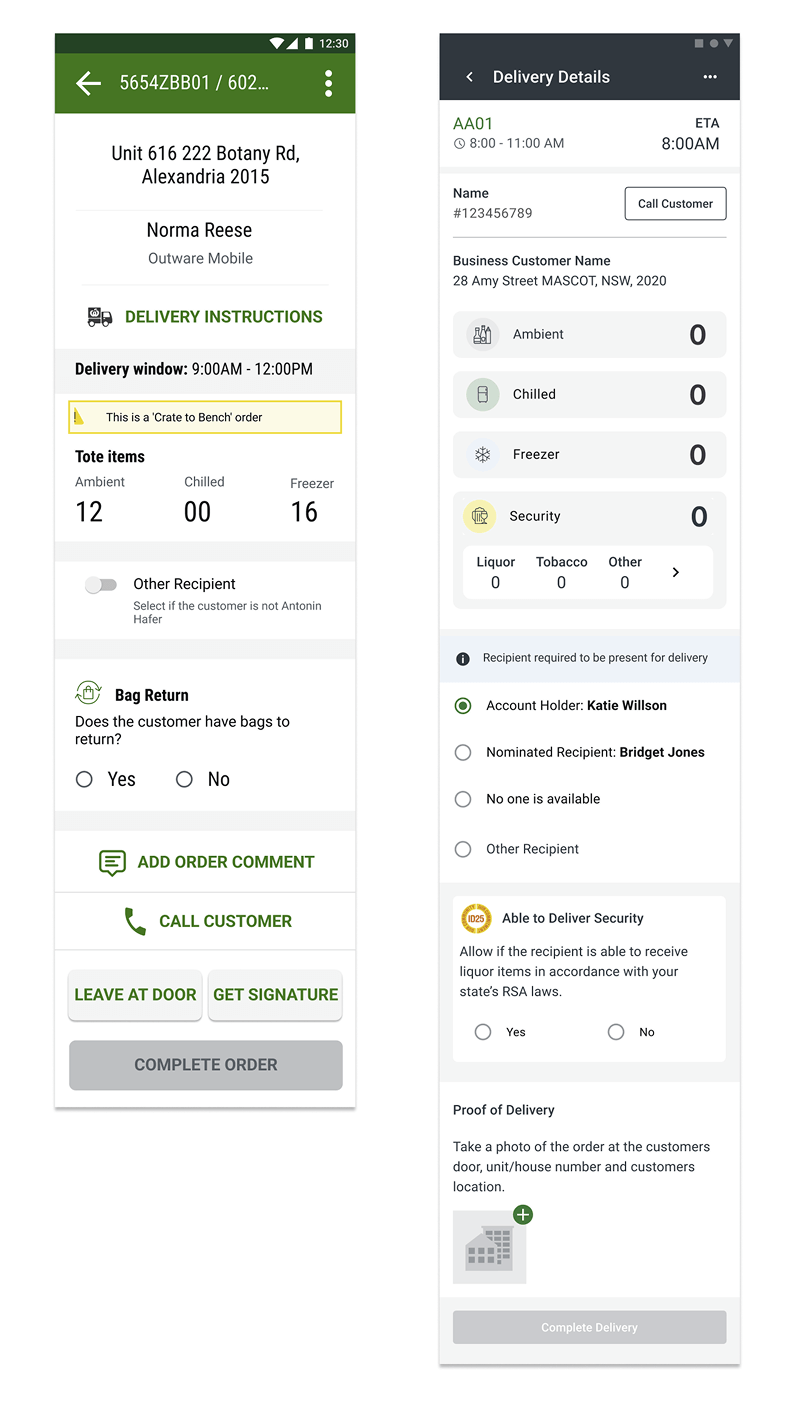Tap the proof of delivery photo placeholder
The image size is (800, 1404).
489,1248
